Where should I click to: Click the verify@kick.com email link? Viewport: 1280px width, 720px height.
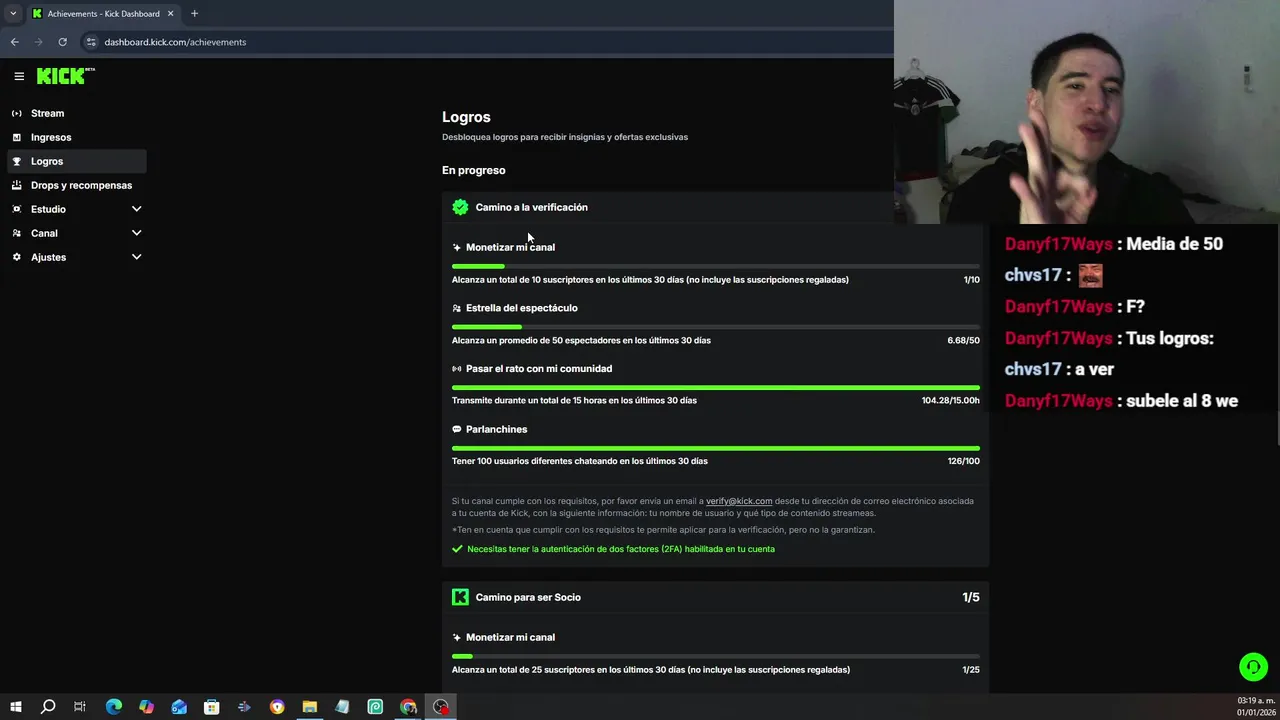click(739, 501)
